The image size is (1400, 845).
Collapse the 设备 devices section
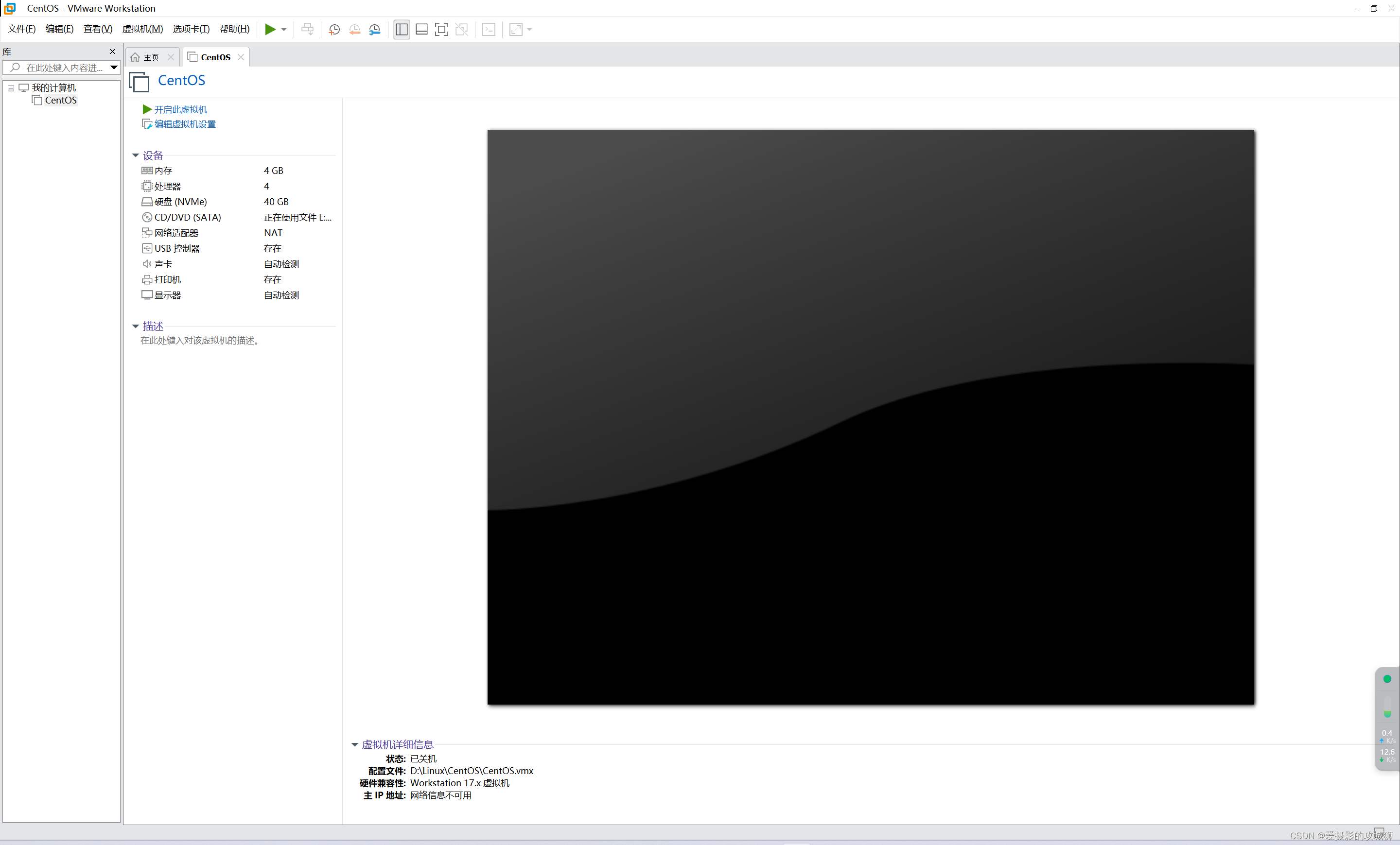point(135,155)
